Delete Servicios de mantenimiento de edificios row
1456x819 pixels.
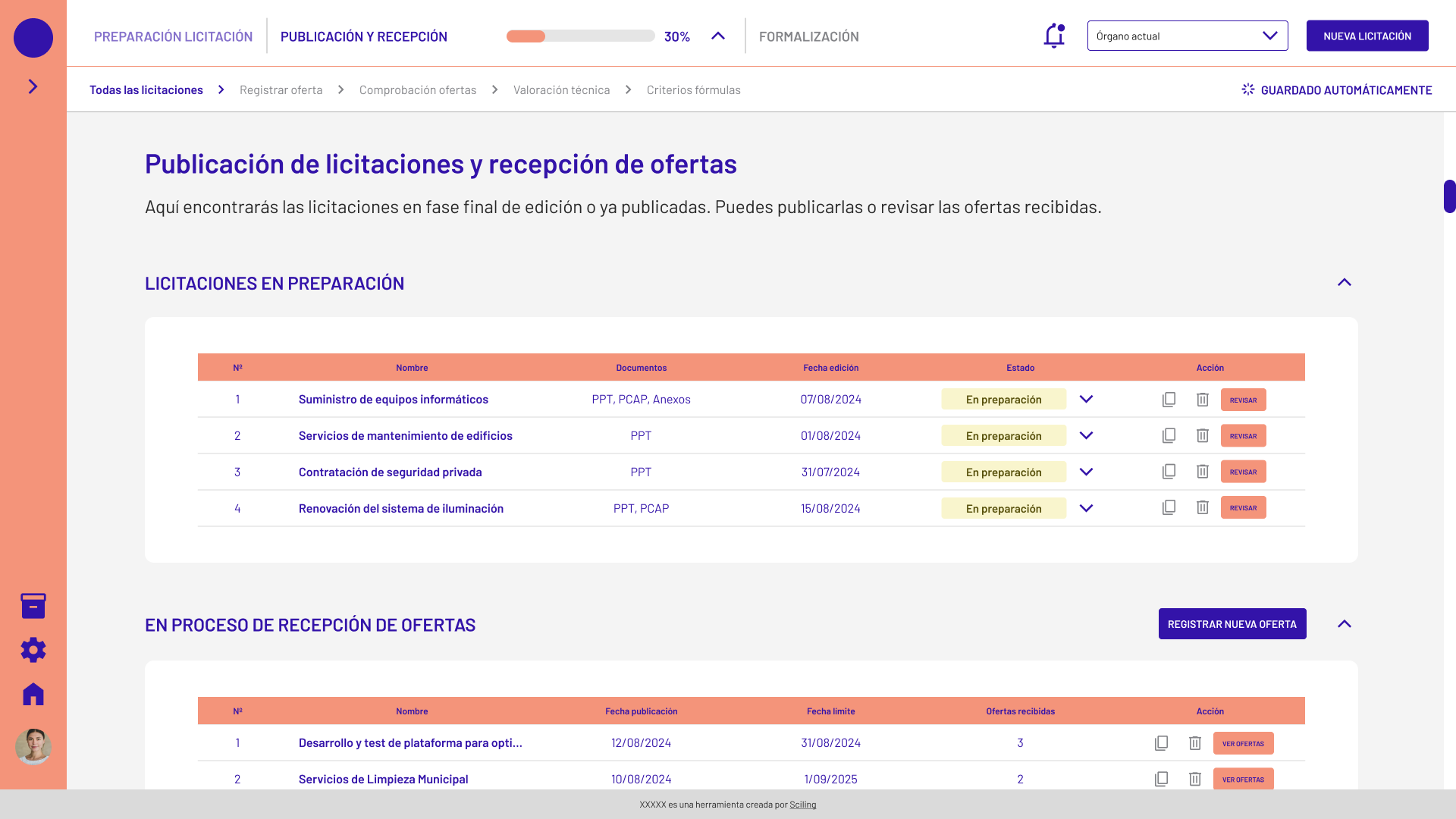pos(1202,436)
